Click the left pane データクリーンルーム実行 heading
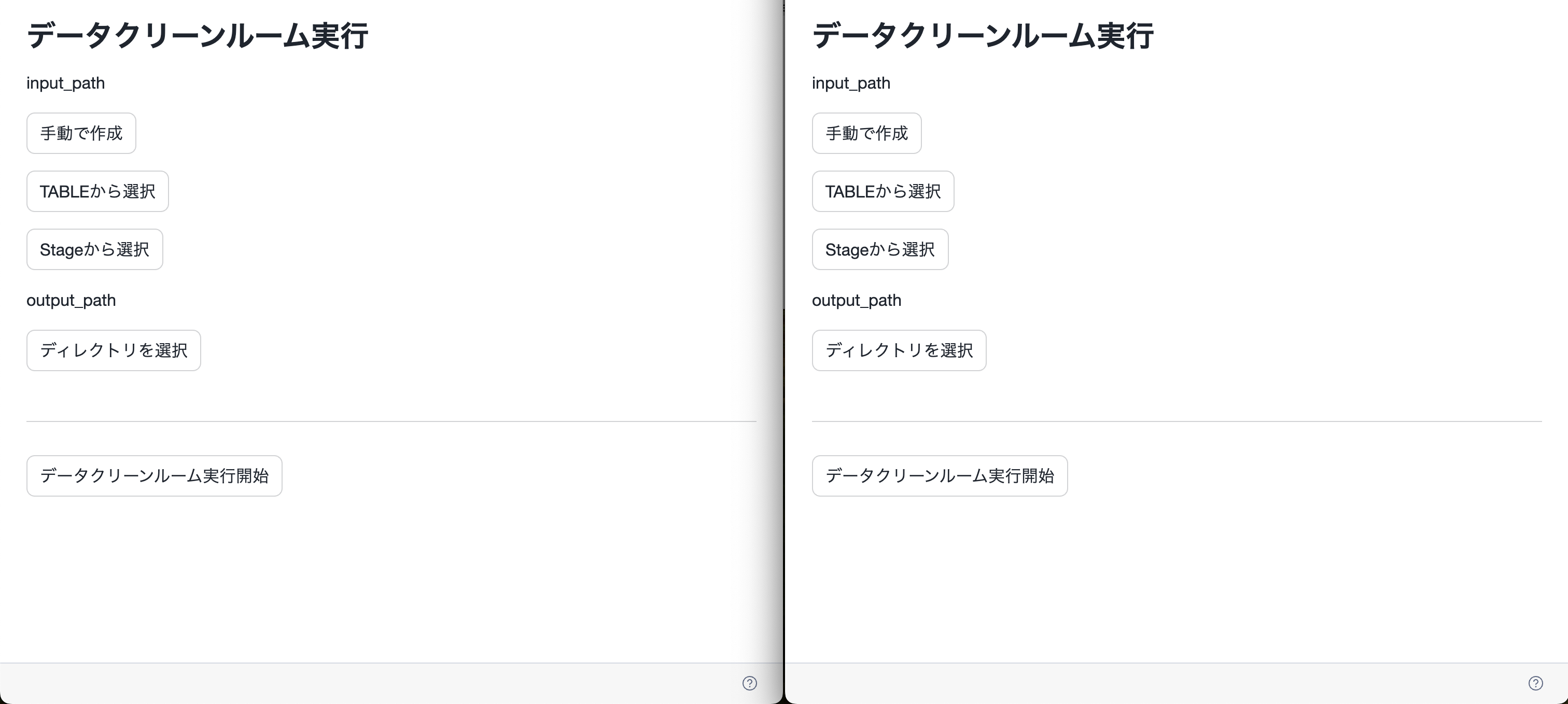This screenshot has width=1568, height=704. click(197, 35)
